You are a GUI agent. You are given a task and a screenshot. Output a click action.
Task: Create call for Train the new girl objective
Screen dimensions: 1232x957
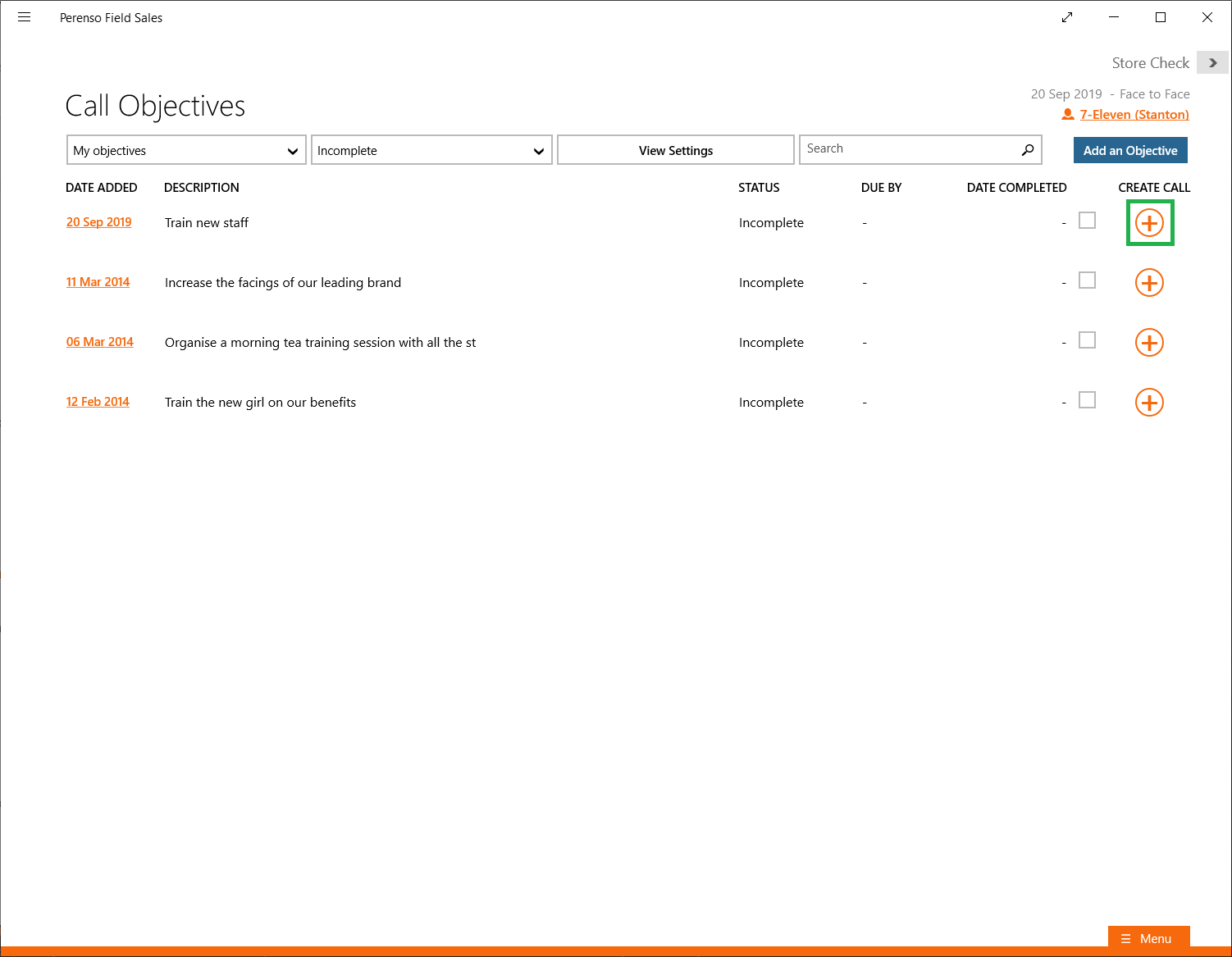click(1149, 403)
